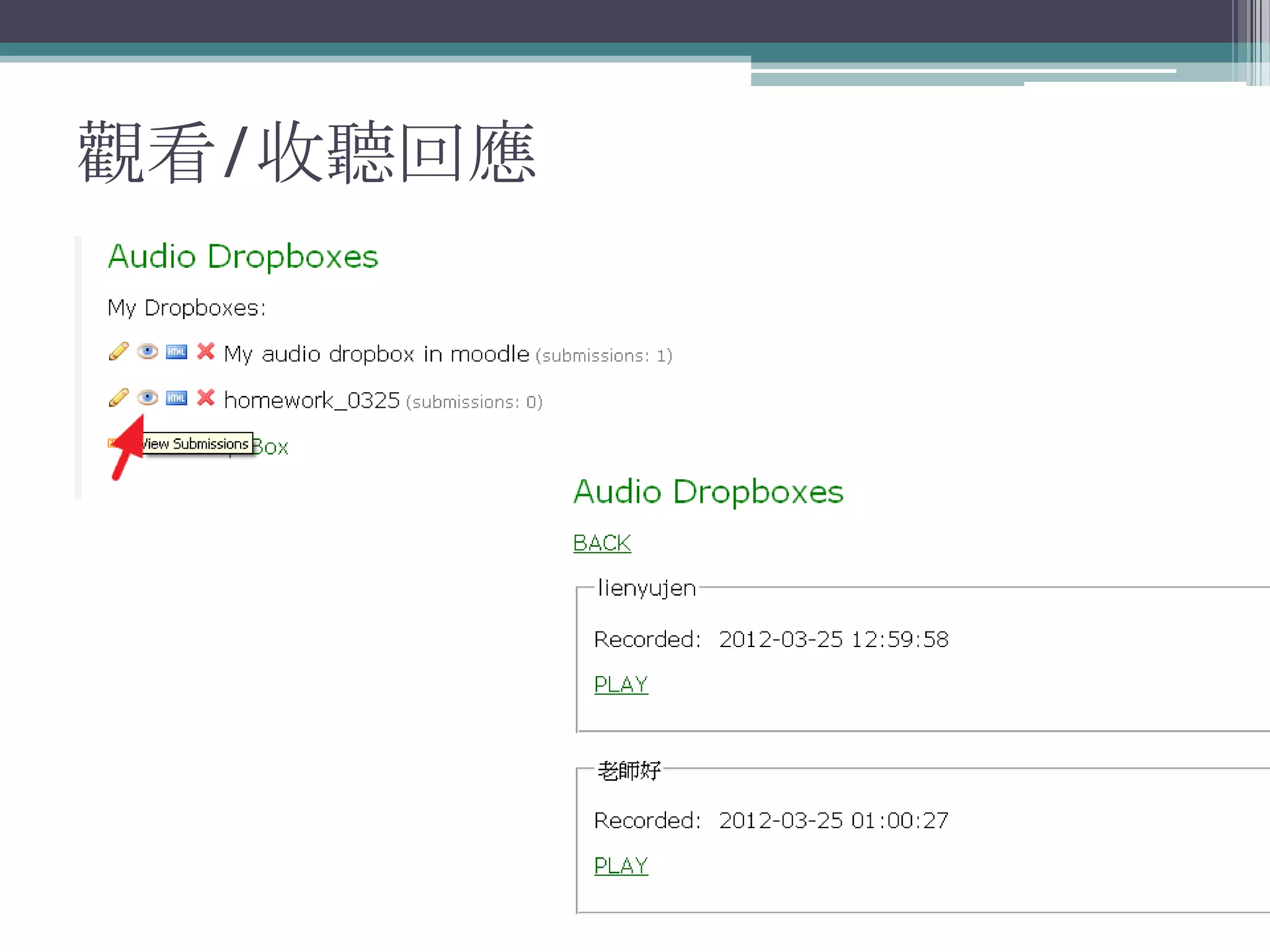Screen dimensions: 1270x952
Task: Click 'My Dropboxes:' label
Action: coord(187,308)
